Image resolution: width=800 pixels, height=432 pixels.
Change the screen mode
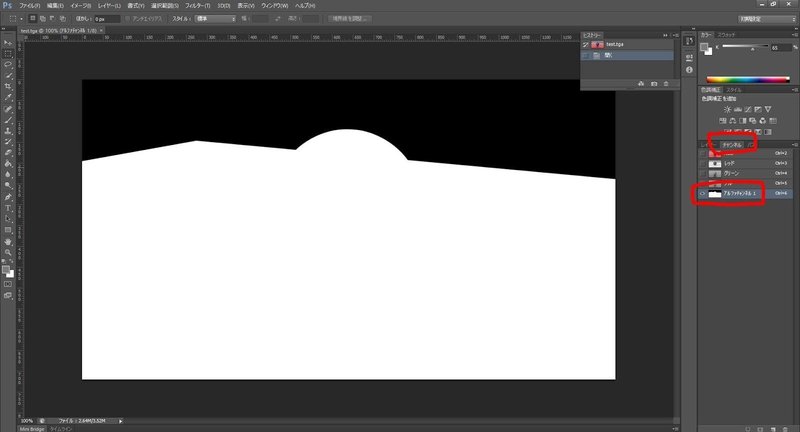(x=8, y=295)
